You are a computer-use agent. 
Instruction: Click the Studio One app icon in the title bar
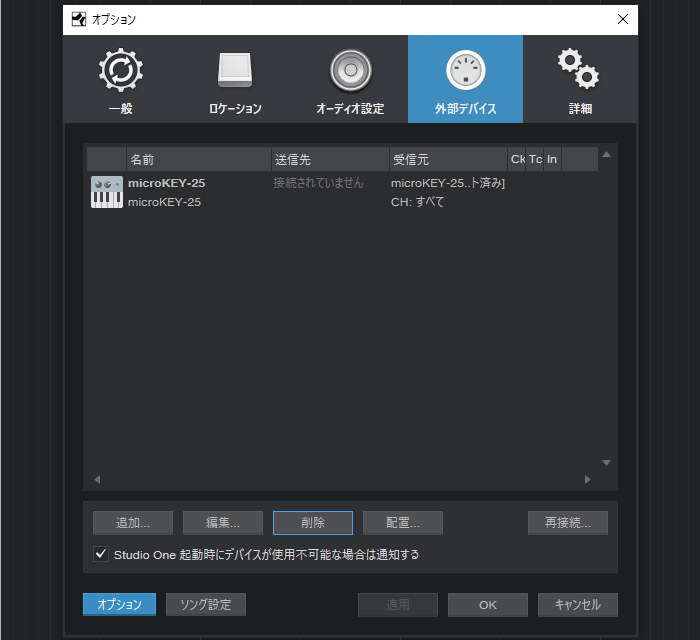(x=79, y=19)
